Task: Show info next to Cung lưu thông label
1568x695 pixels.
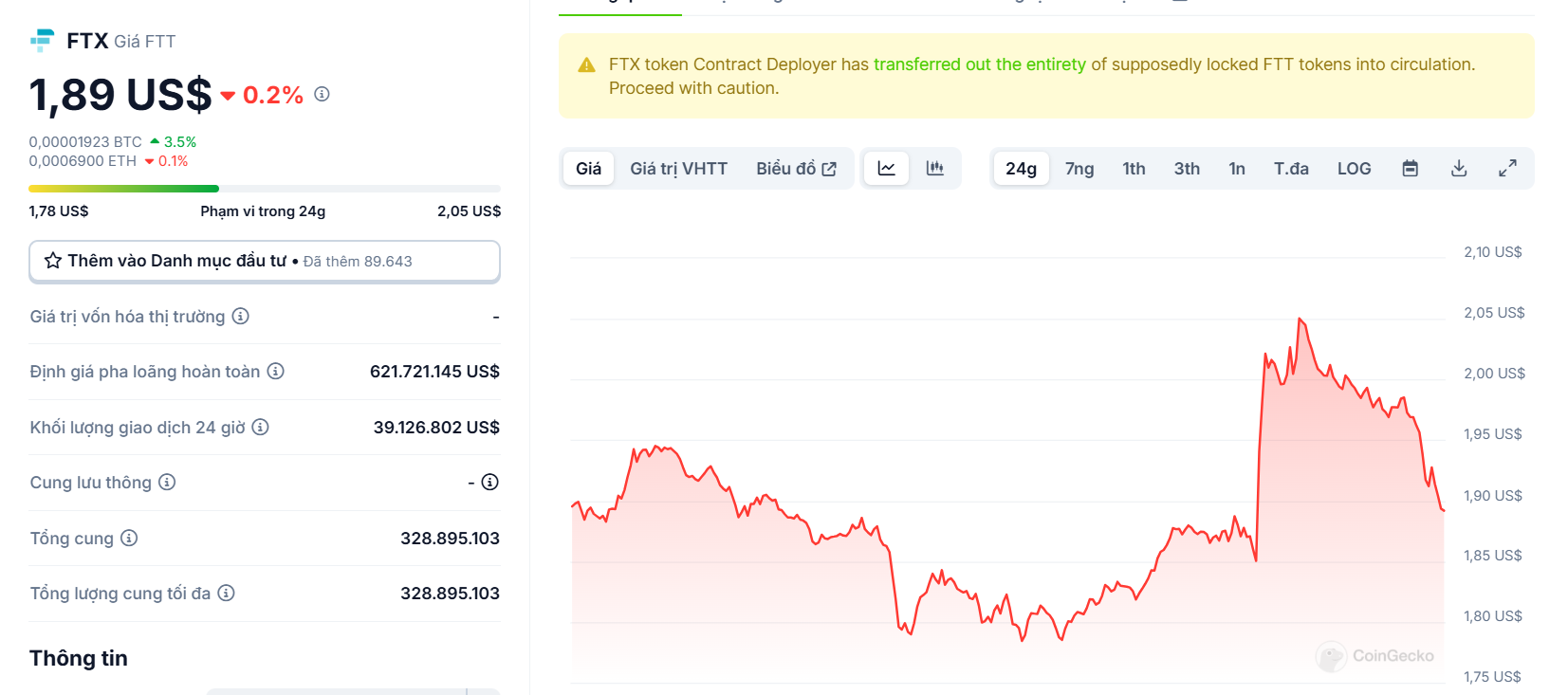Action: point(167,482)
